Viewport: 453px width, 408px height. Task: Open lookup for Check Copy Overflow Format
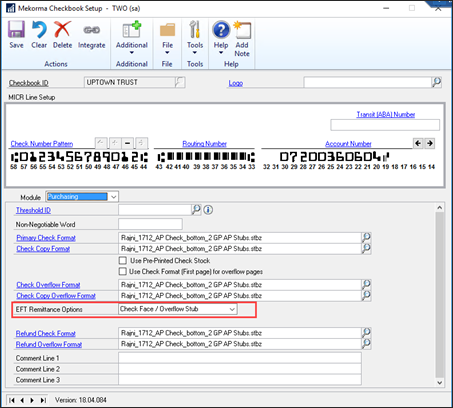pos(366,295)
